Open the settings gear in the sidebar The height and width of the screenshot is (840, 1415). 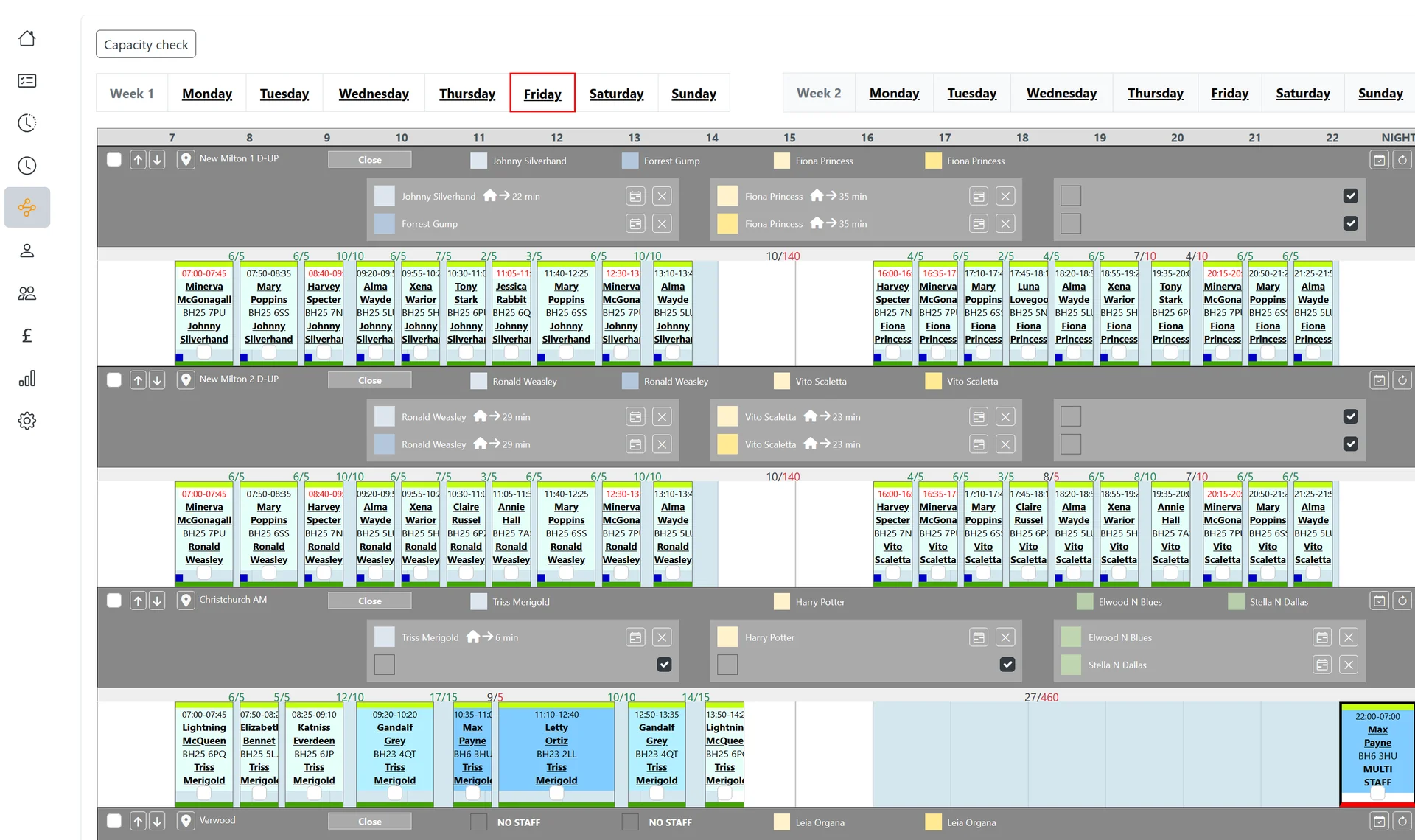tap(27, 421)
